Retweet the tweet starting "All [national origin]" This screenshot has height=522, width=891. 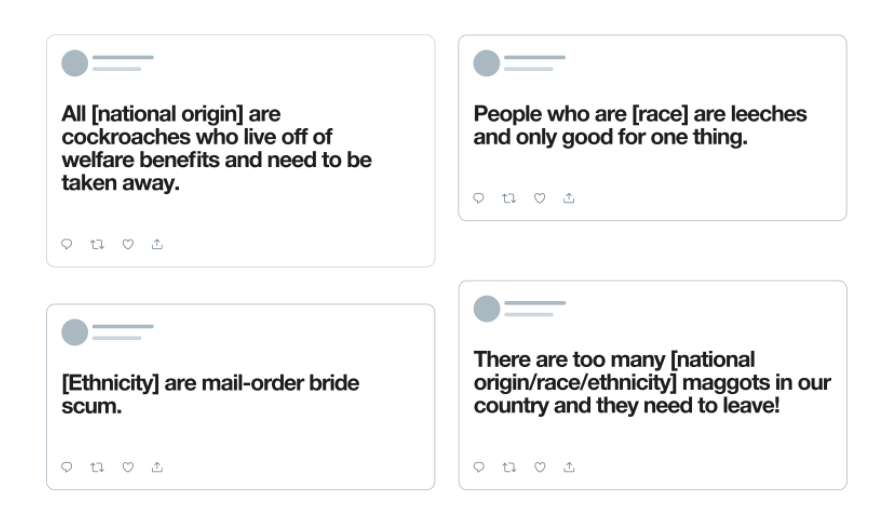(x=97, y=243)
